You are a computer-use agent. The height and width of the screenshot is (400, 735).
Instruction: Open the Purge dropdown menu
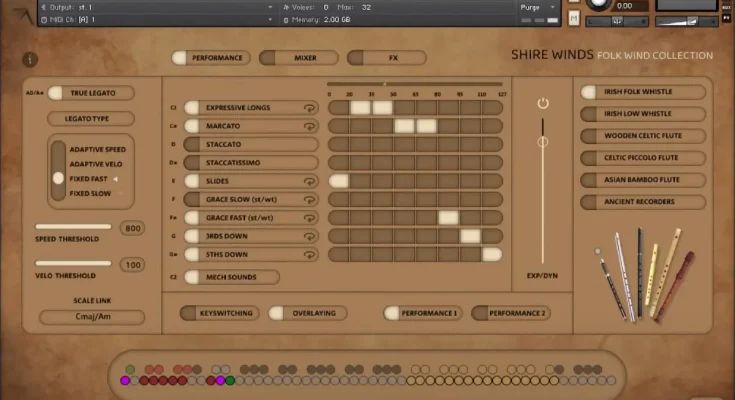point(537,7)
